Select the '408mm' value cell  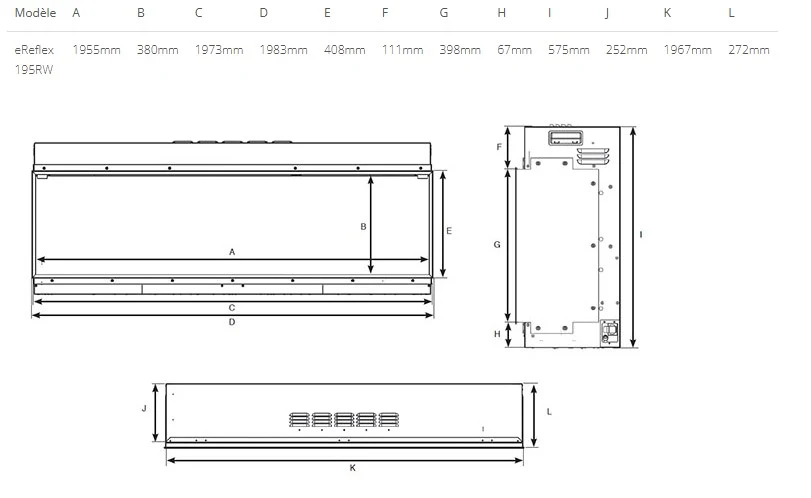[x=345, y=50]
